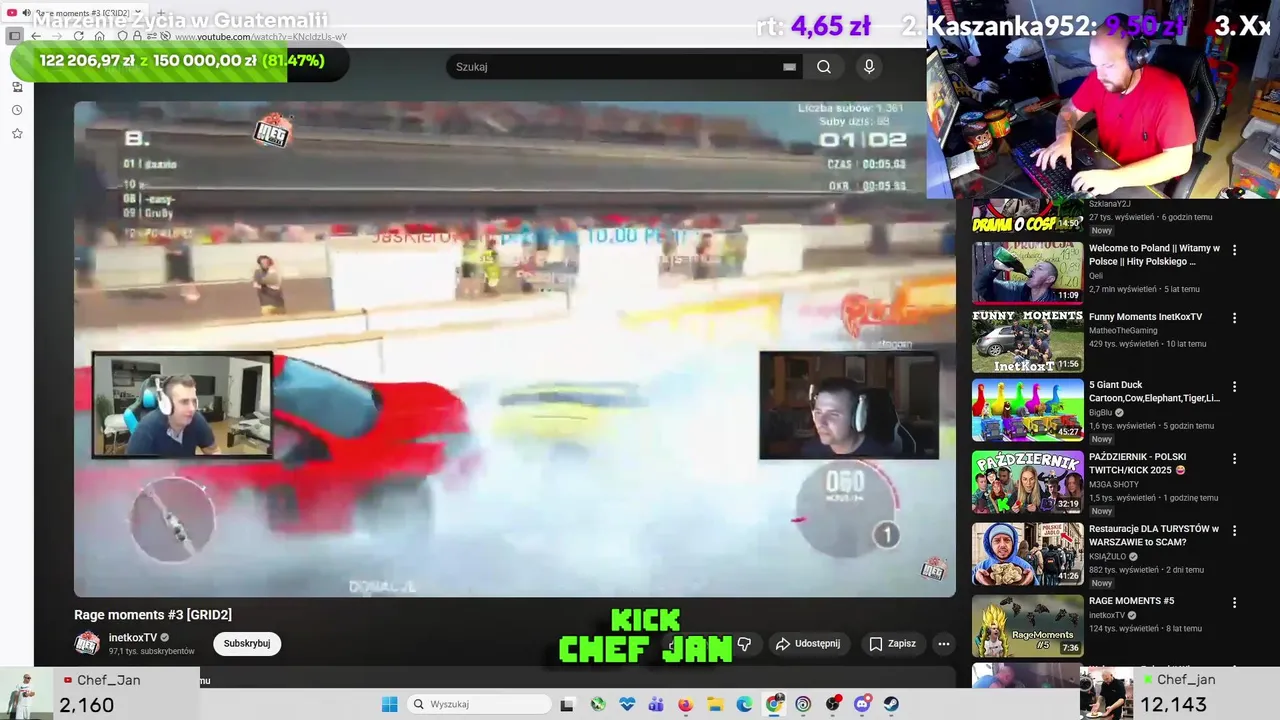Open Firefox from the taskbar
Screen dimensions: 1280x720
(x=685, y=704)
